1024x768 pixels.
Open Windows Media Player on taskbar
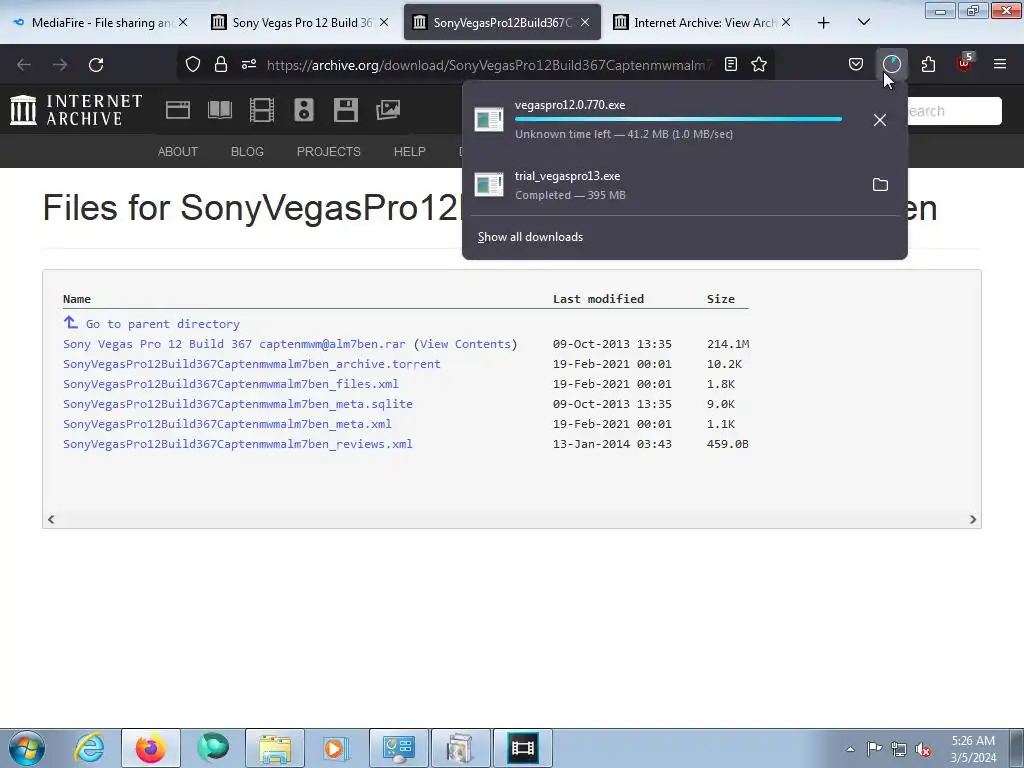pyautogui.click(x=336, y=748)
